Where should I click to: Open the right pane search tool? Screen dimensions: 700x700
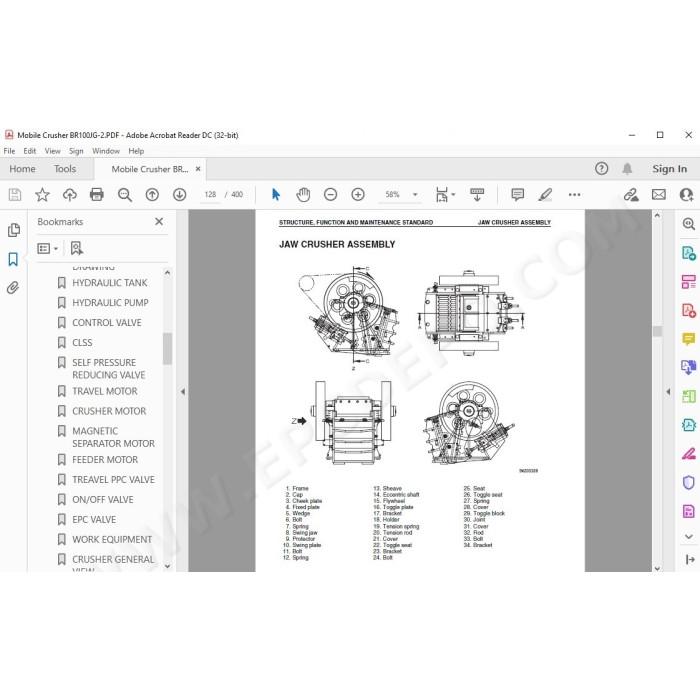pyautogui.click(x=689, y=225)
